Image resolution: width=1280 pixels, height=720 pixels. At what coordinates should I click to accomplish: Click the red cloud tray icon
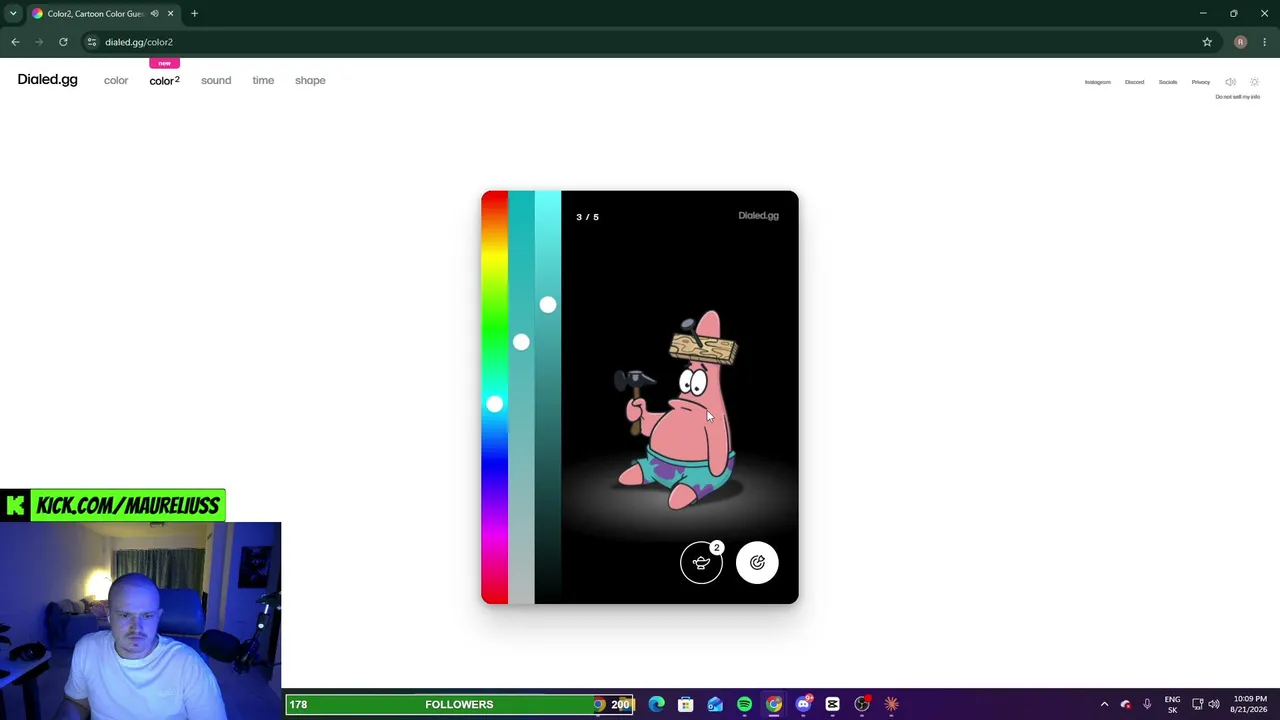click(x=1125, y=705)
